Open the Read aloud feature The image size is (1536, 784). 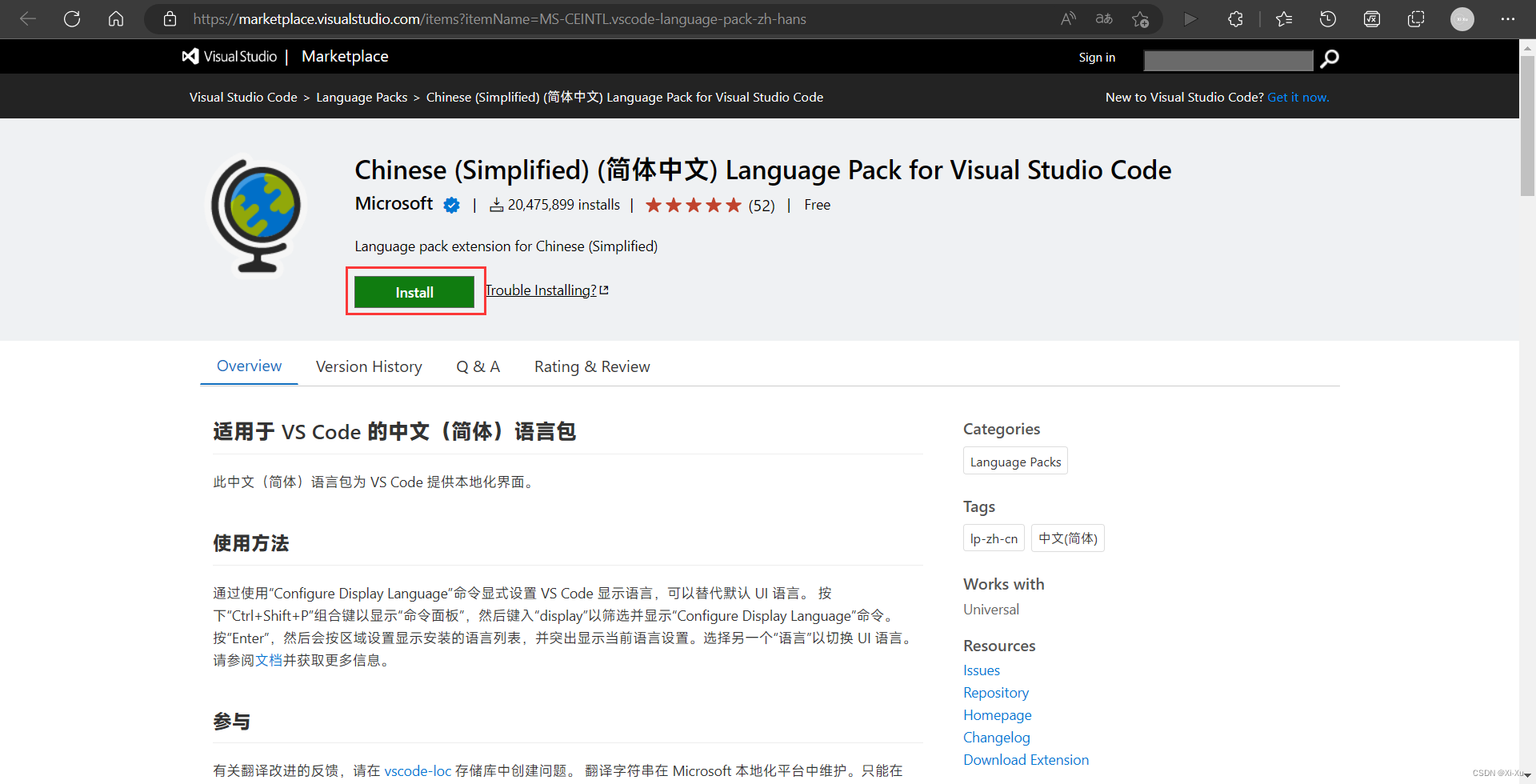[1068, 18]
